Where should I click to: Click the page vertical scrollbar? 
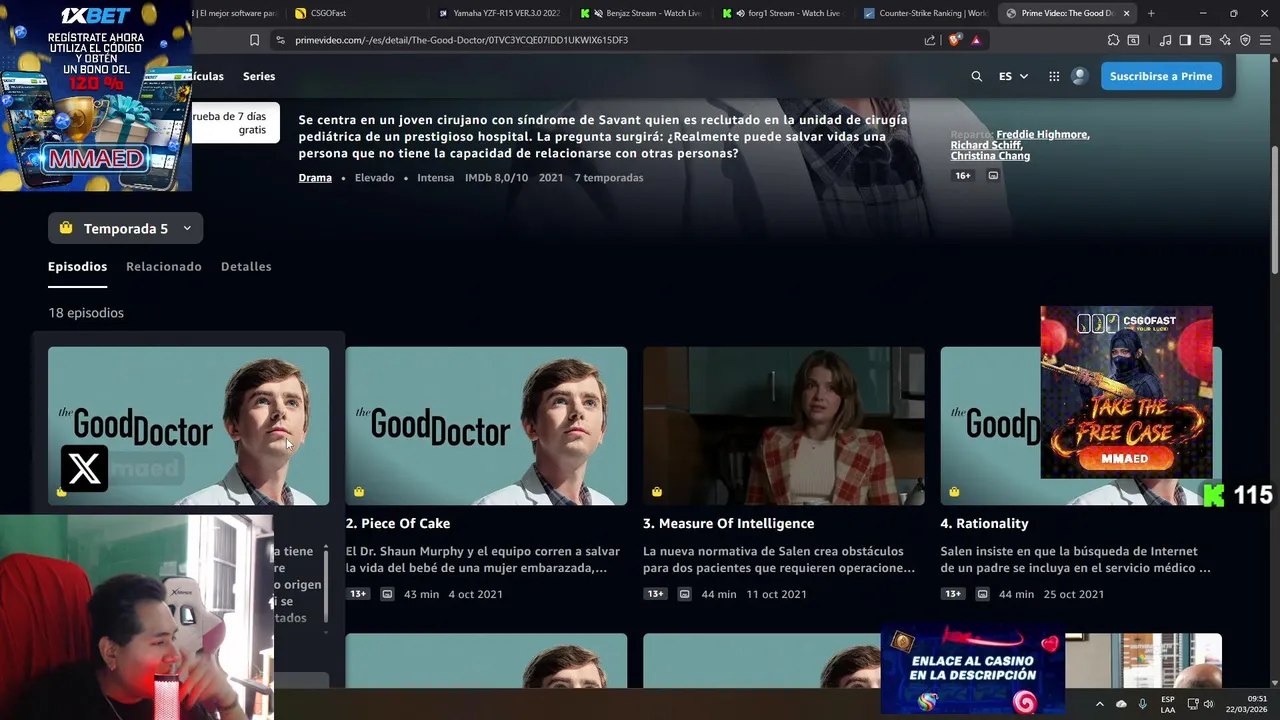(1274, 208)
